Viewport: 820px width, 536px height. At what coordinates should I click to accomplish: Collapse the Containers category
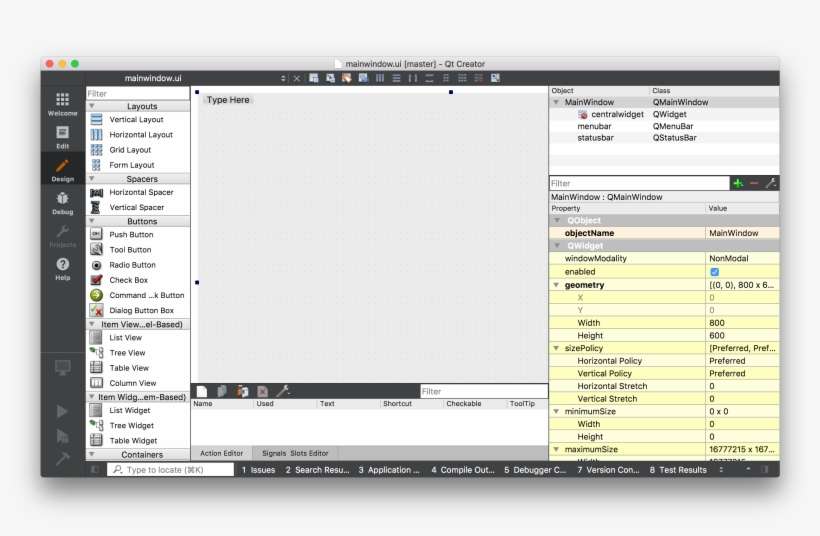[x=92, y=454]
